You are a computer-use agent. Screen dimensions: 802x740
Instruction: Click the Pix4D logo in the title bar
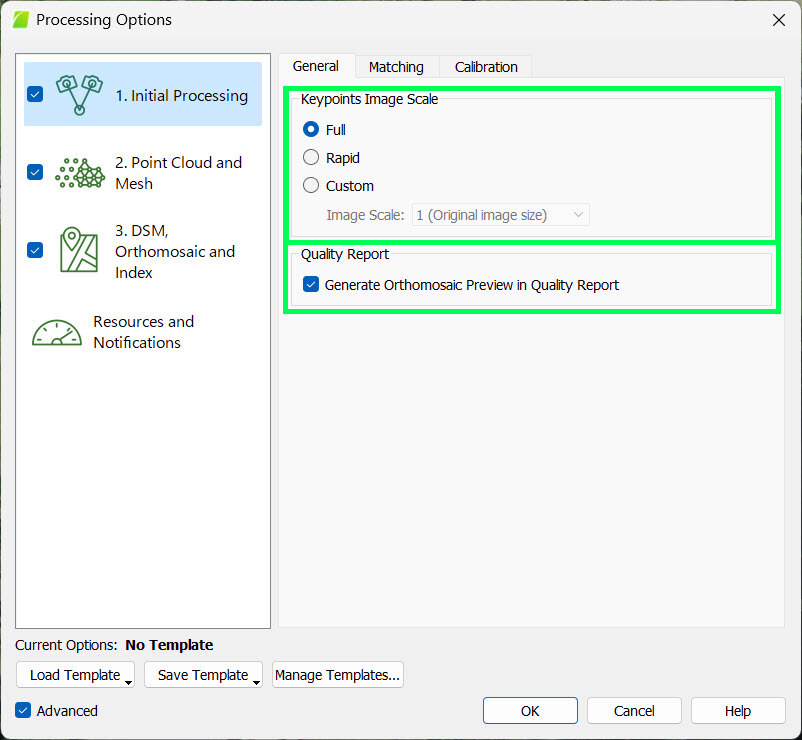(x=20, y=19)
